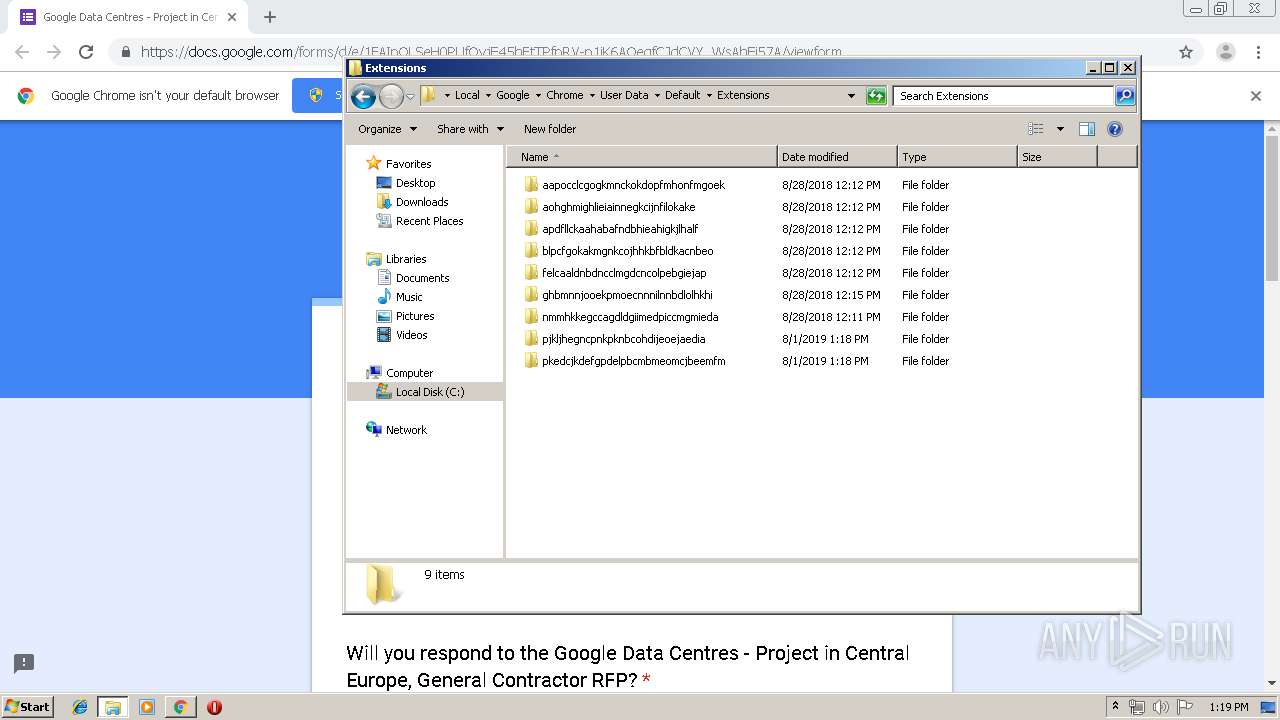Open Libraries in navigation pane
The height and width of the screenshot is (720, 1280).
tap(406, 259)
